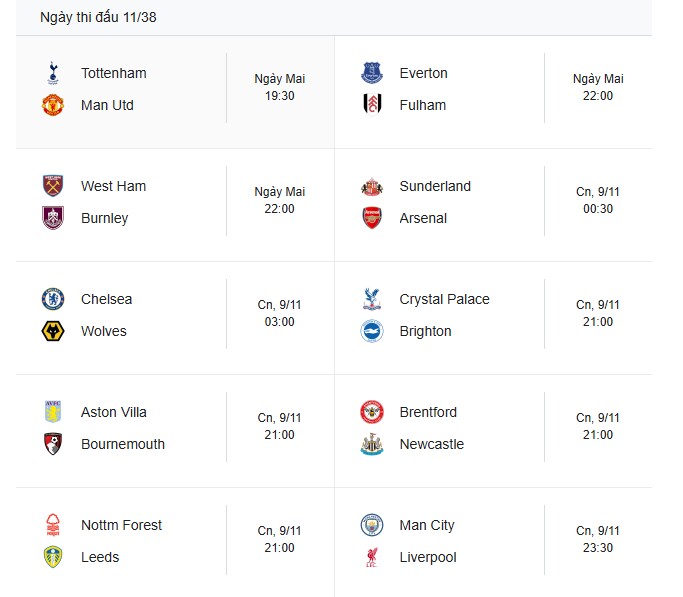The width and height of the screenshot is (683, 597).
Task: Click the Crystal Palace eagle crest
Action: click(x=372, y=299)
